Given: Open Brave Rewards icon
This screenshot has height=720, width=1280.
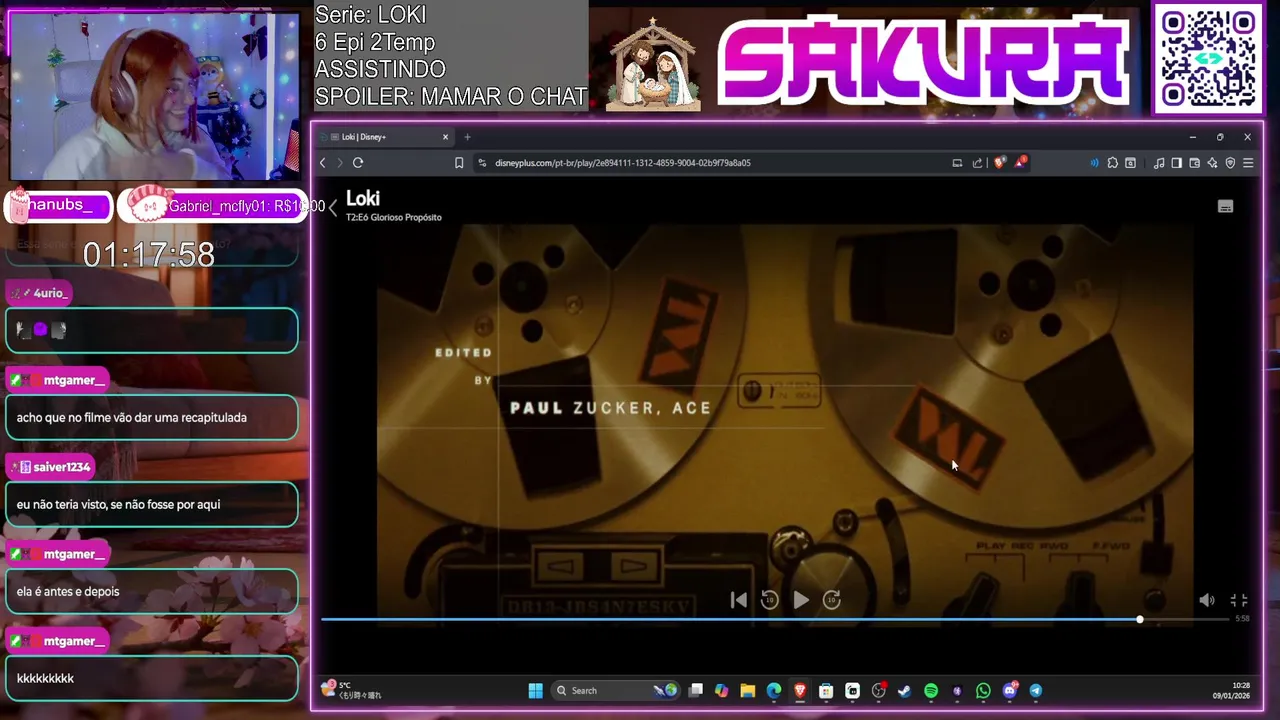Looking at the screenshot, I should point(1020,162).
